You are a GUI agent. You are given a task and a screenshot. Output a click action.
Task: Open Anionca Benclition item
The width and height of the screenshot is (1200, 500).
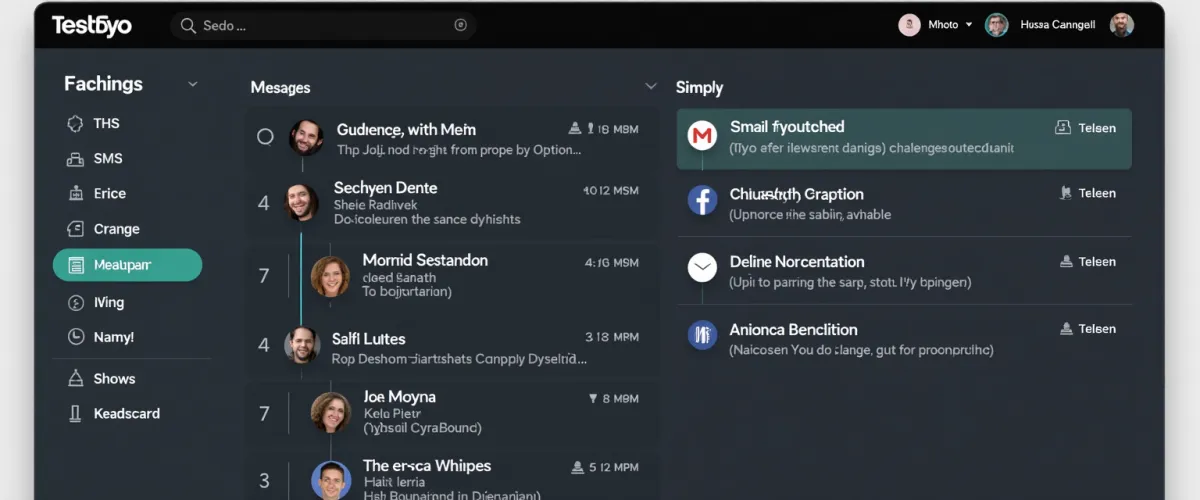click(x=904, y=339)
